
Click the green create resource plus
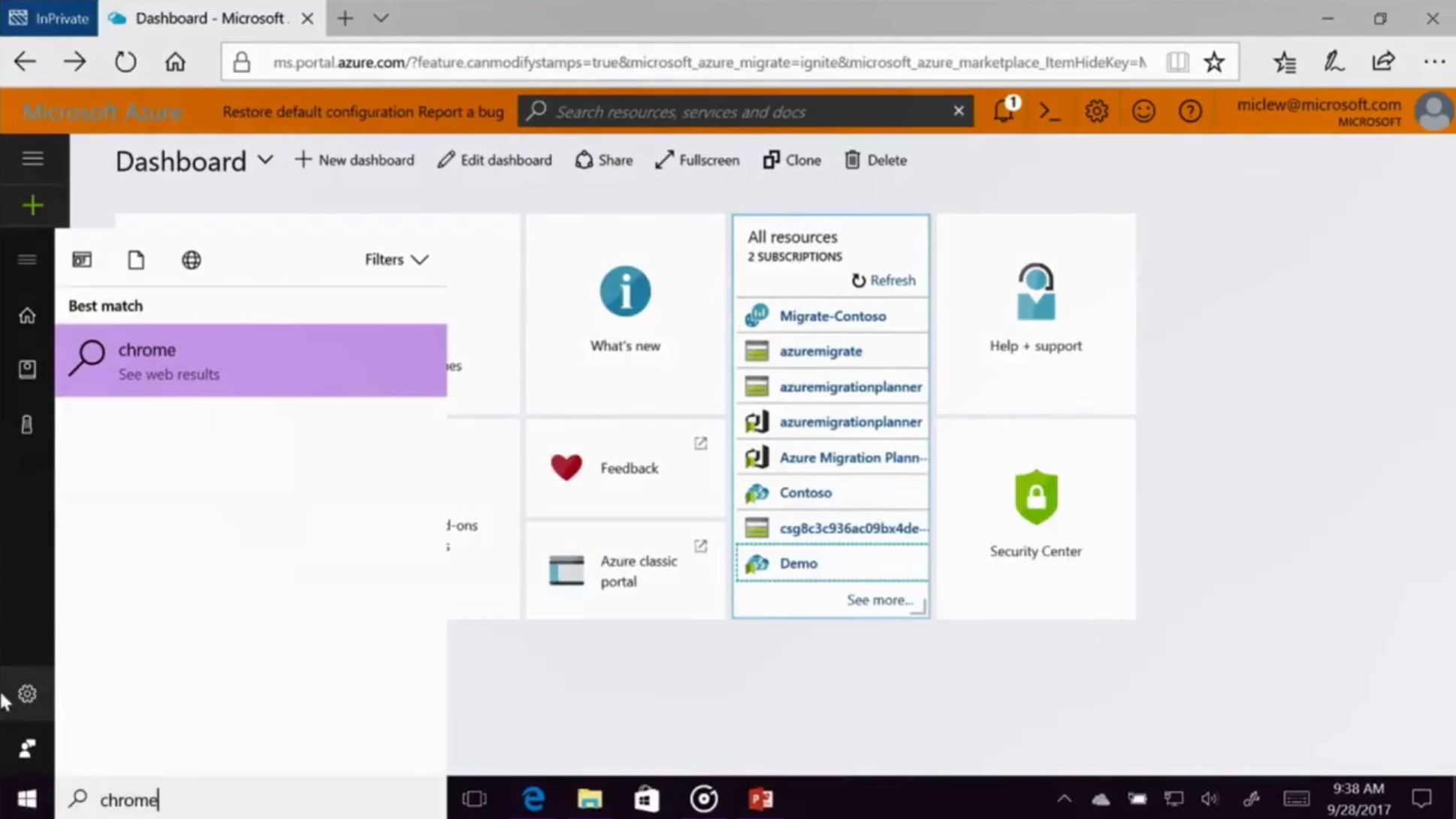[32, 205]
